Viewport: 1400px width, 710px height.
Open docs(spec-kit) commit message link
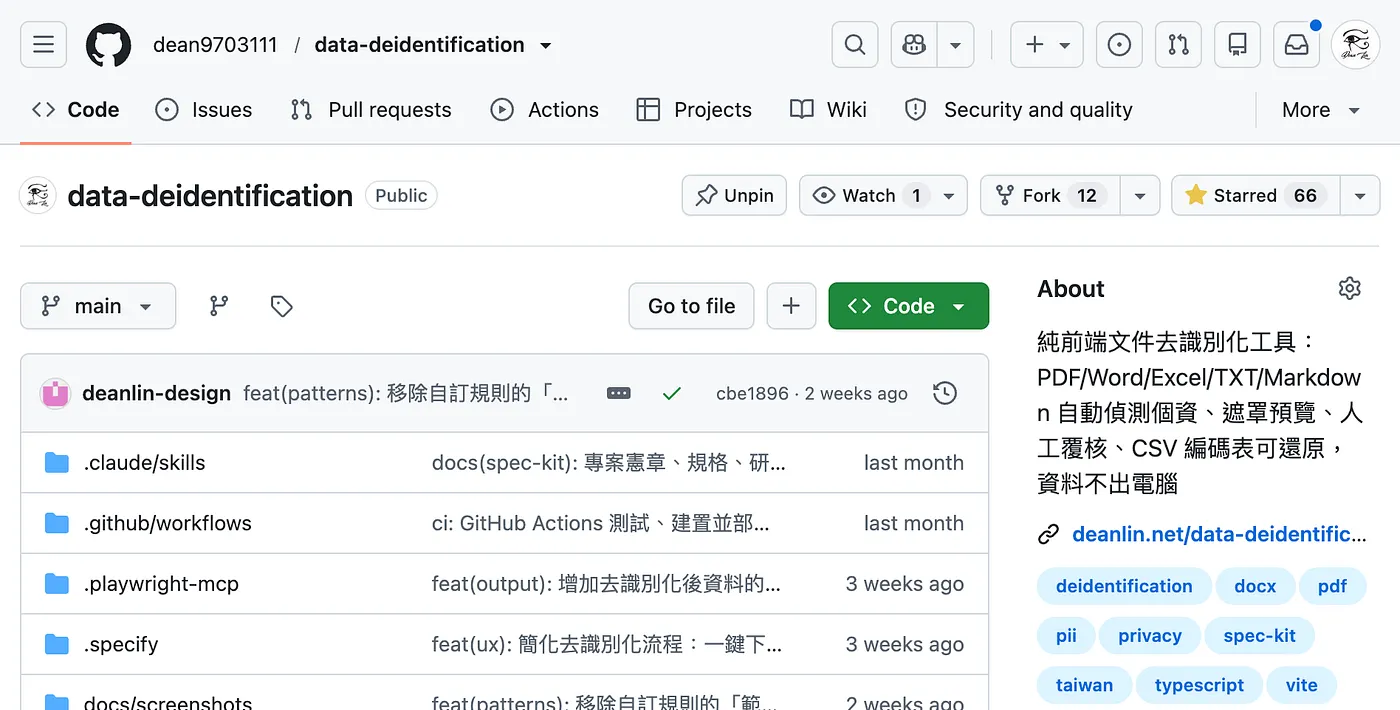(609, 463)
